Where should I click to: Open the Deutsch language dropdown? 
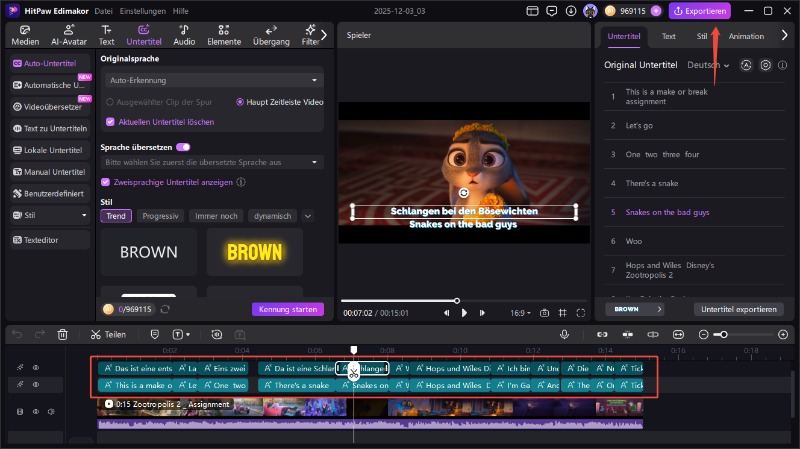click(708, 65)
